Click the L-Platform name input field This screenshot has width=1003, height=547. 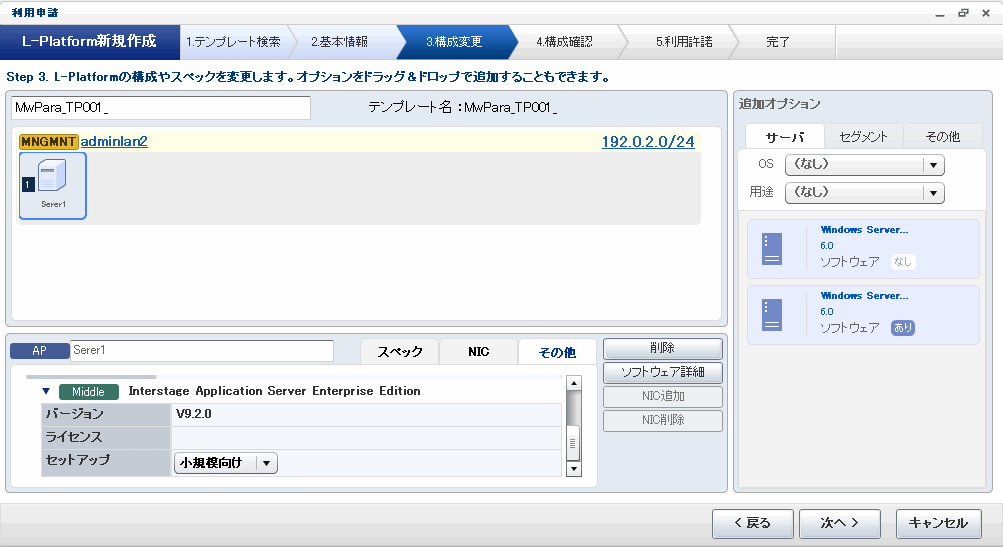(161, 108)
